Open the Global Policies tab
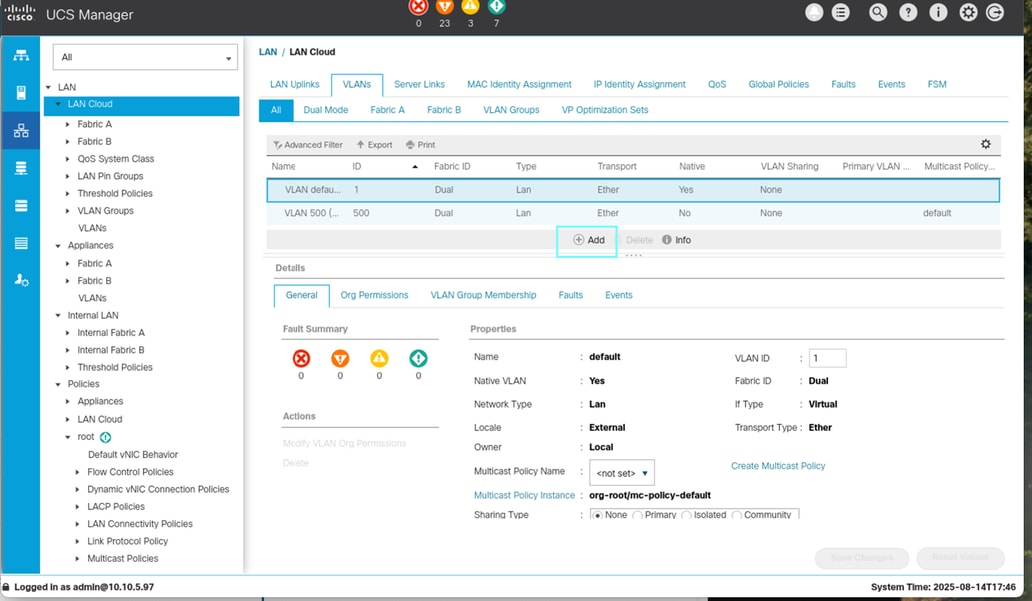The height and width of the screenshot is (601, 1032). tap(779, 84)
